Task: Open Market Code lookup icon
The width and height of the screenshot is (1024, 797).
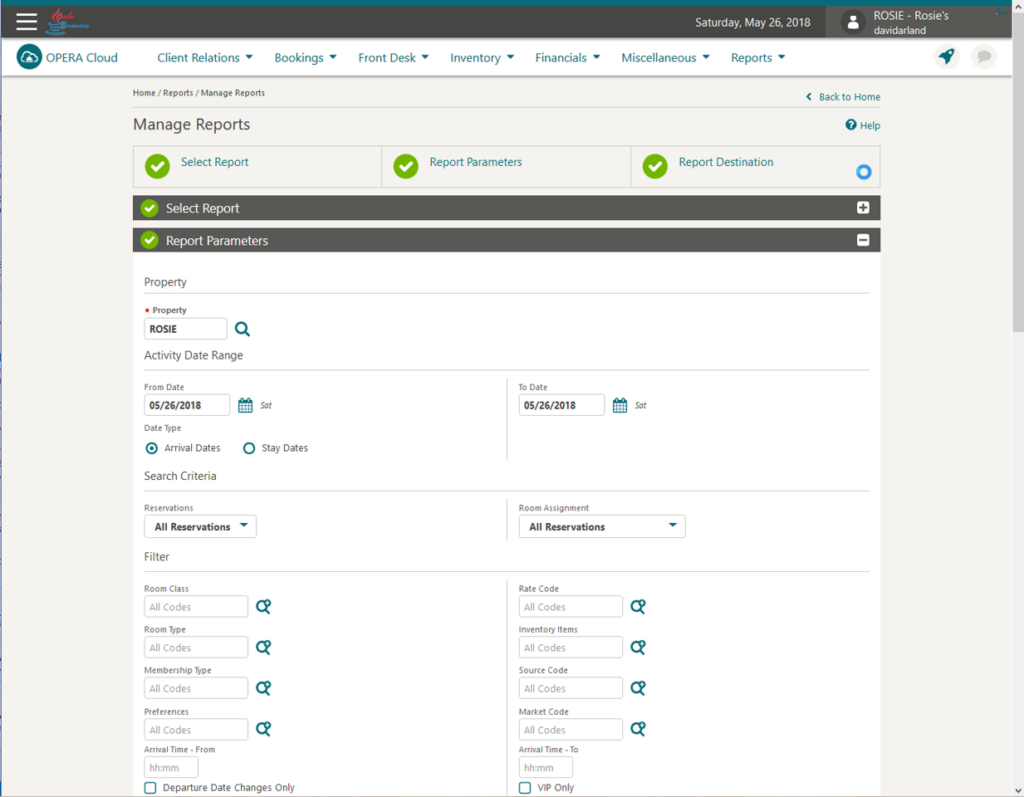Action: tap(638, 728)
